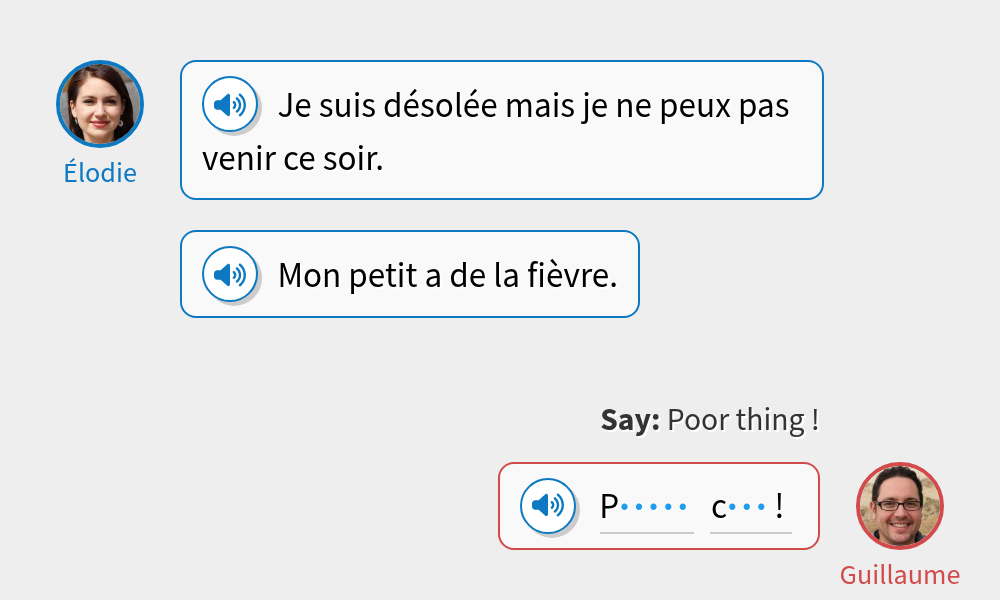Focus the second blank starting with c

pyautogui.click(x=750, y=508)
